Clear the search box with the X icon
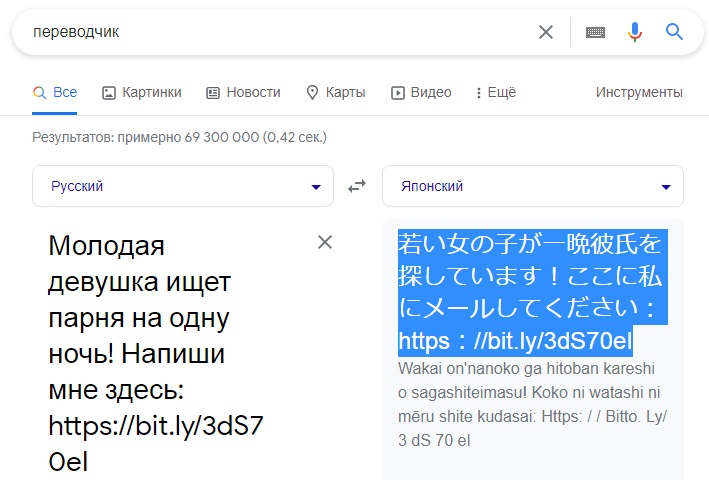 click(x=546, y=32)
